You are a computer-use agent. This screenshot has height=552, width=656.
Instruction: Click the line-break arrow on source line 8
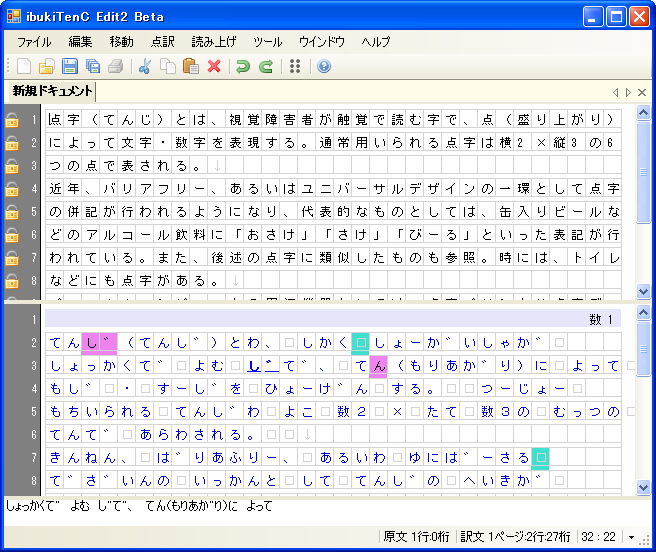tap(235, 281)
